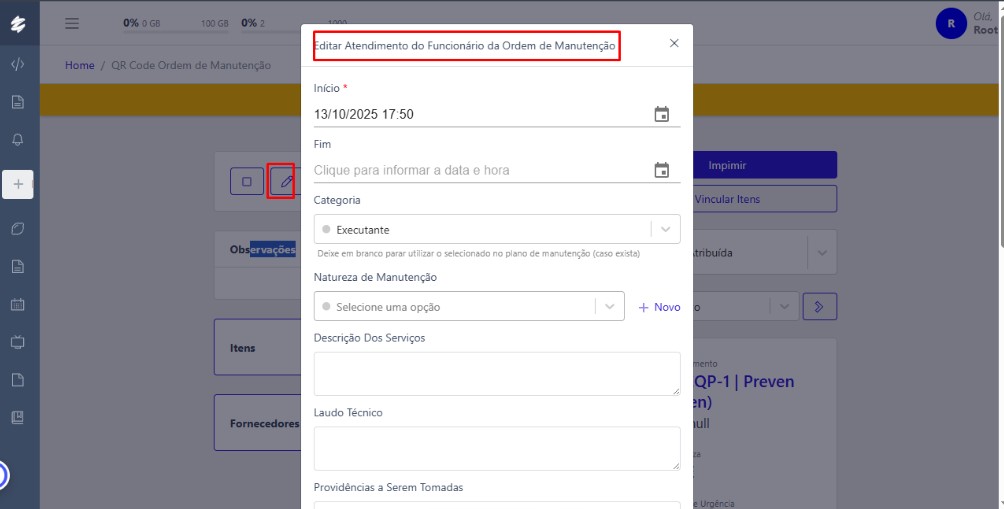Click the book icon in sidebar

[18, 417]
